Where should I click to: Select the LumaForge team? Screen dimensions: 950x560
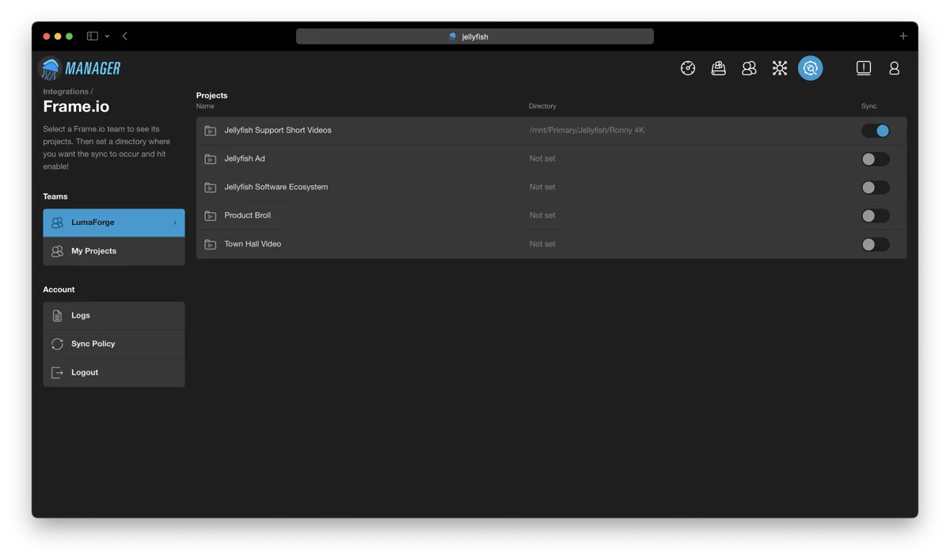point(114,222)
